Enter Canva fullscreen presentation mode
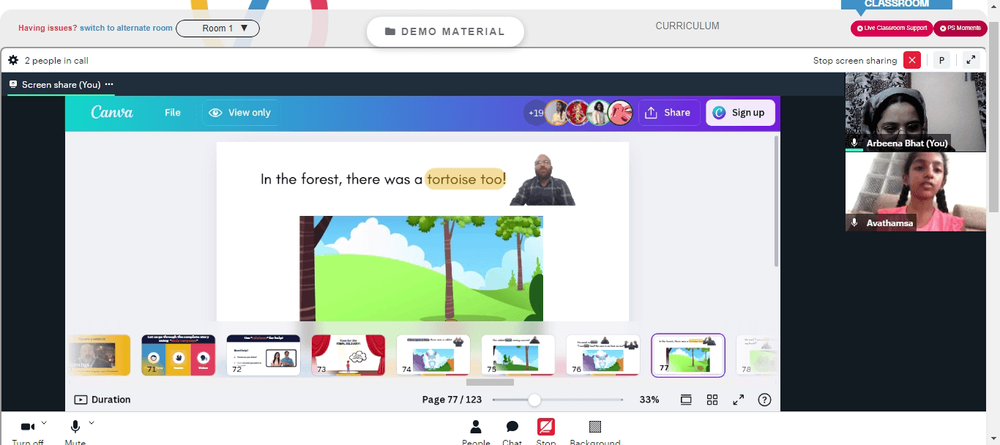The image size is (1000, 445). tap(739, 400)
